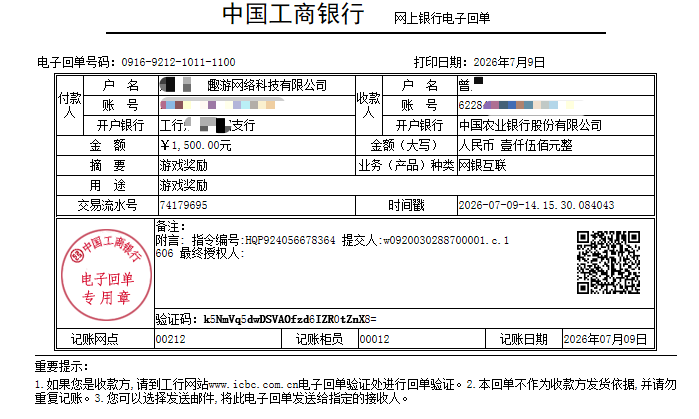699x419 pixels.
Task: Click the 备注 label
Action: tap(171, 226)
